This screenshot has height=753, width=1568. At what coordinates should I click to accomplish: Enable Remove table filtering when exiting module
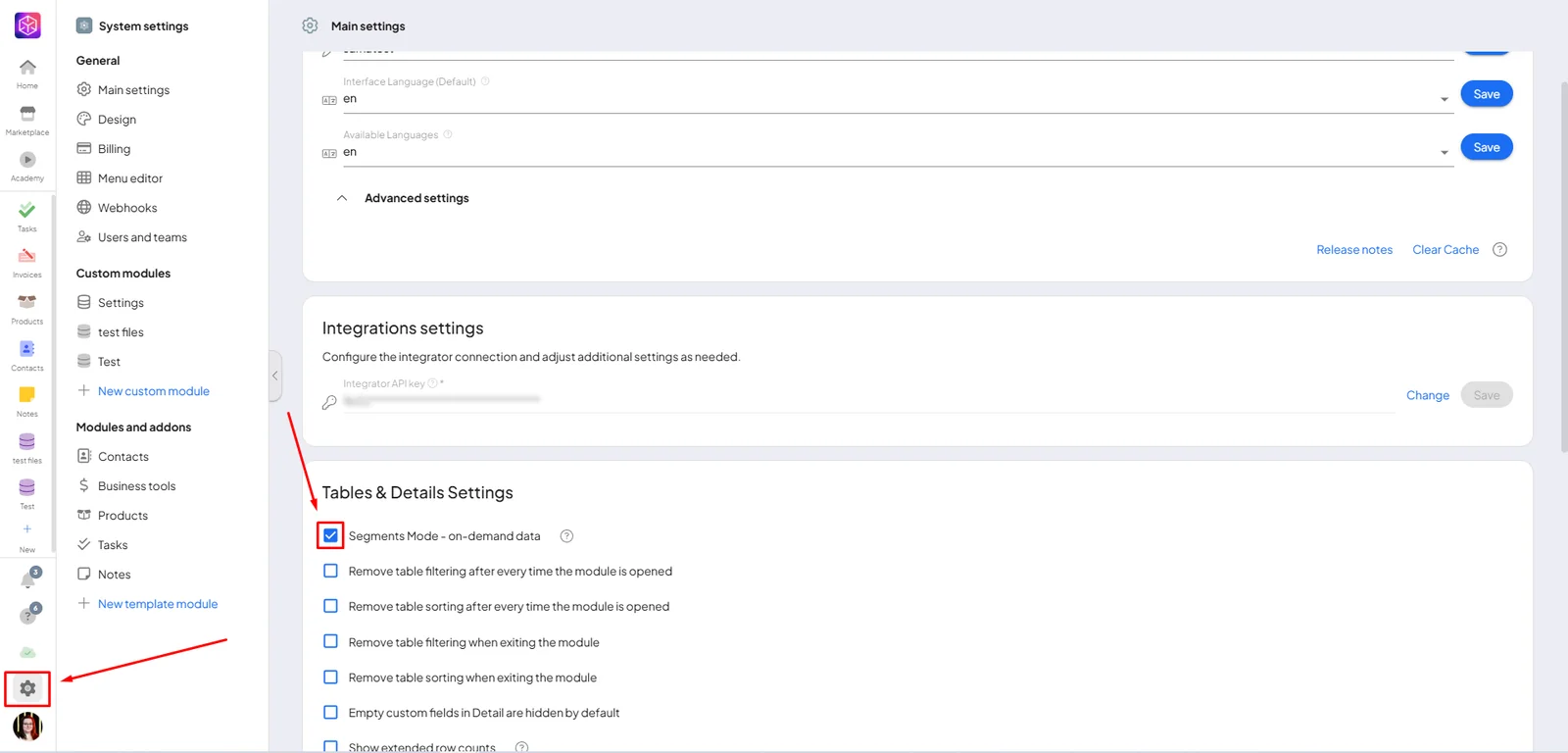[330, 641]
